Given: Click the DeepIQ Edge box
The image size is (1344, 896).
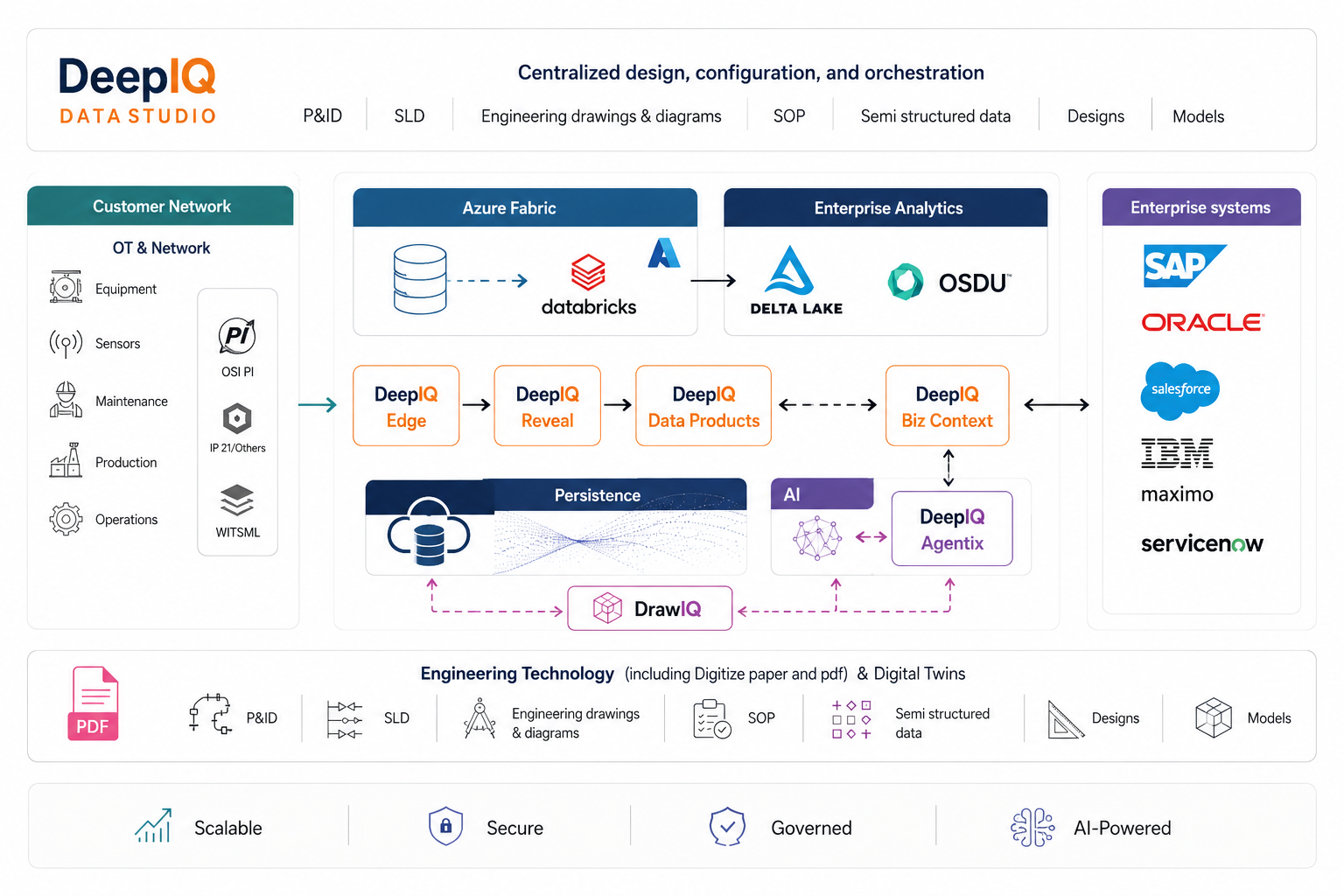Looking at the screenshot, I should 406,406.
